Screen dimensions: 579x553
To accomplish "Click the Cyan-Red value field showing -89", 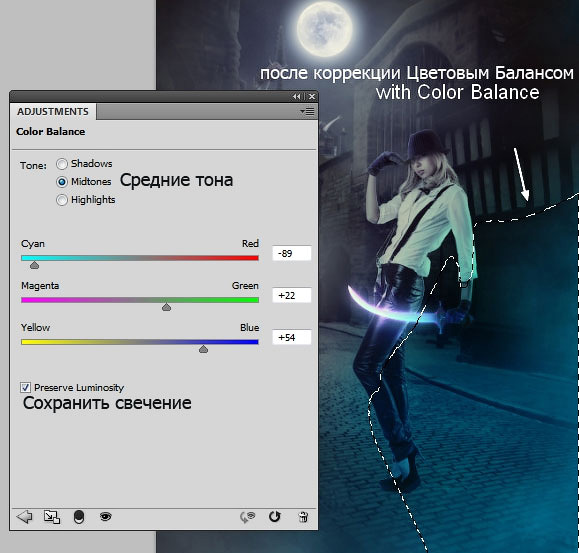I will click(292, 253).
